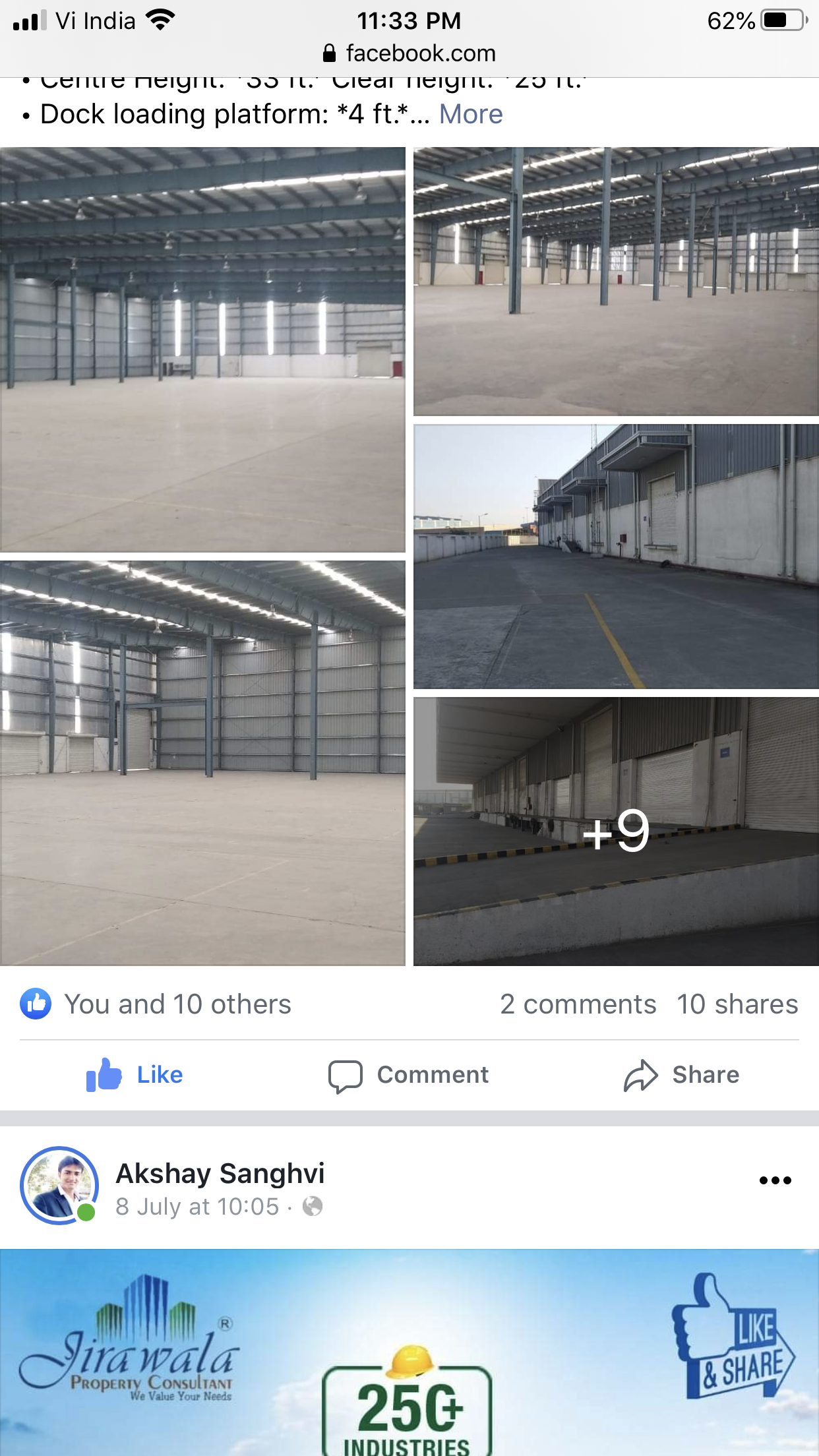819x1456 pixels.
Task: Tap the public globe privacy icon
Action: click(313, 1207)
